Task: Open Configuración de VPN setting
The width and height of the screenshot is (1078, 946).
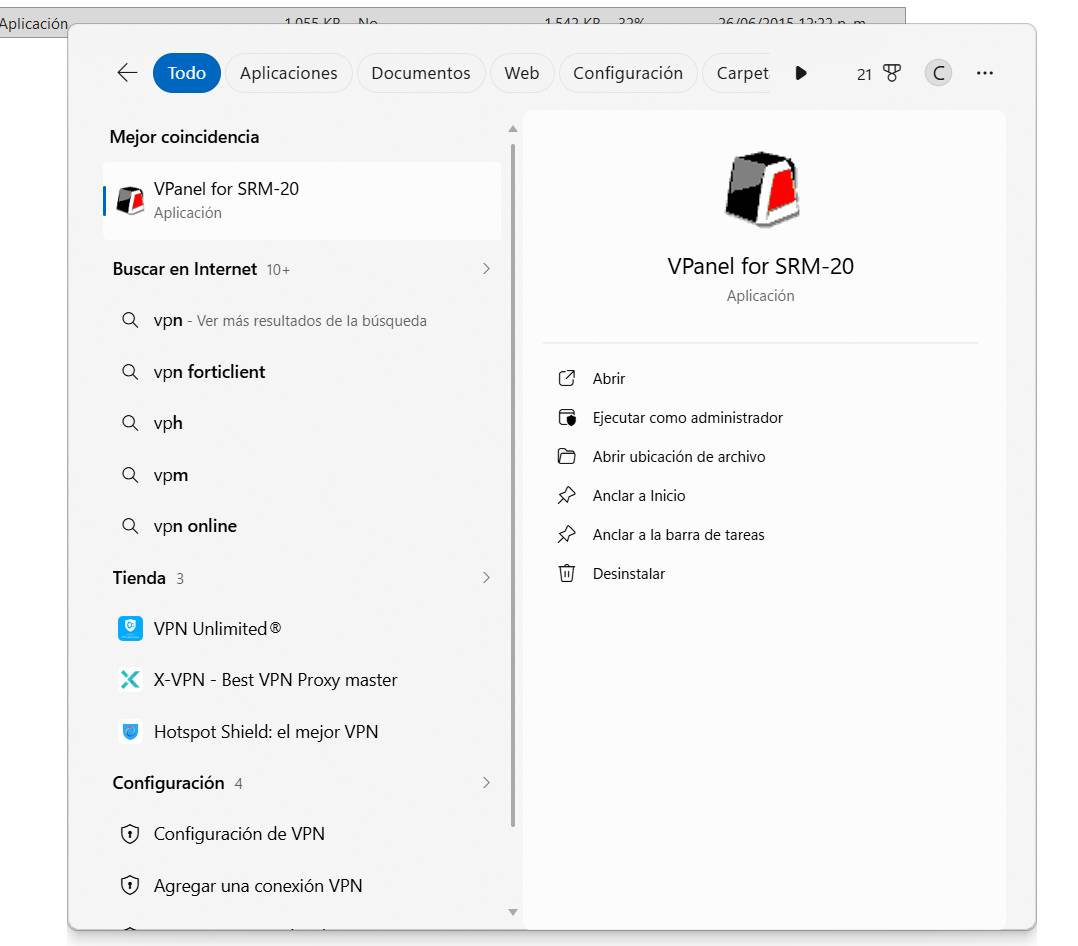Action: [302, 834]
